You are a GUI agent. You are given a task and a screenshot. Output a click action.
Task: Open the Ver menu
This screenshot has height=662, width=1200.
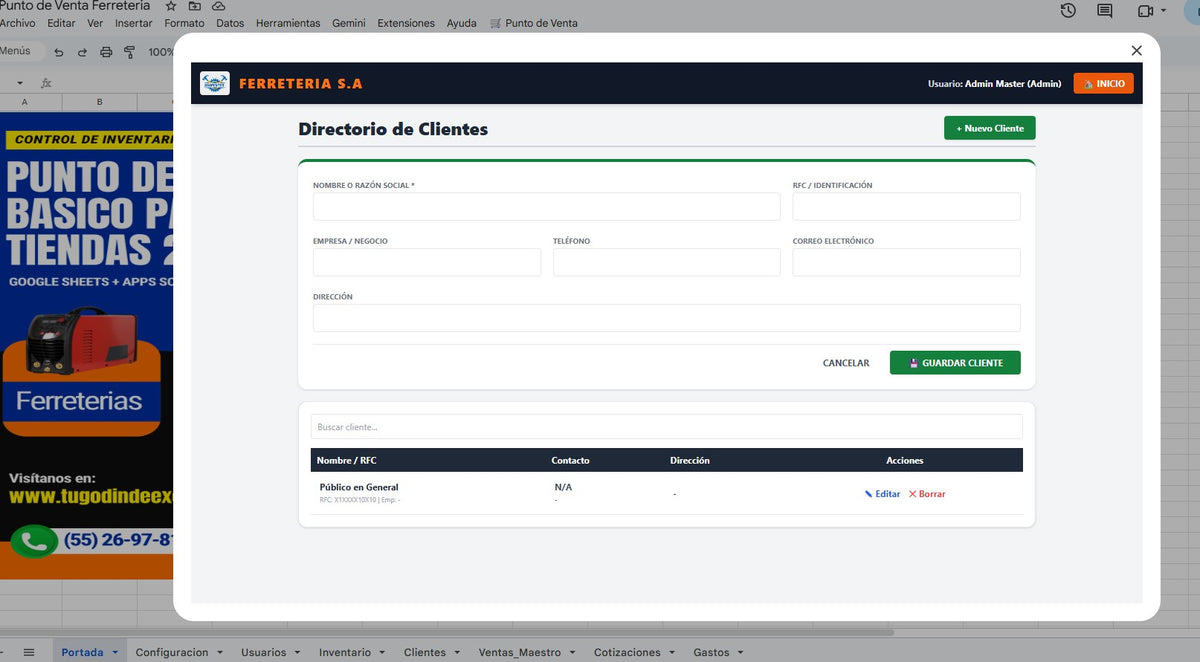point(95,23)
